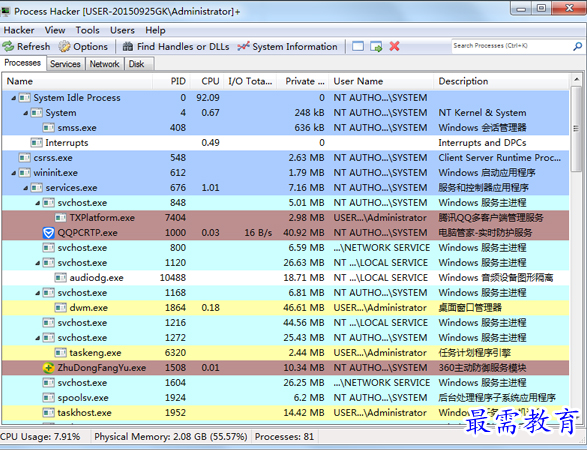This screenshot has height=453, width=587.
Task: Click the Refresh toolbar icon
Action: [8, 46]
